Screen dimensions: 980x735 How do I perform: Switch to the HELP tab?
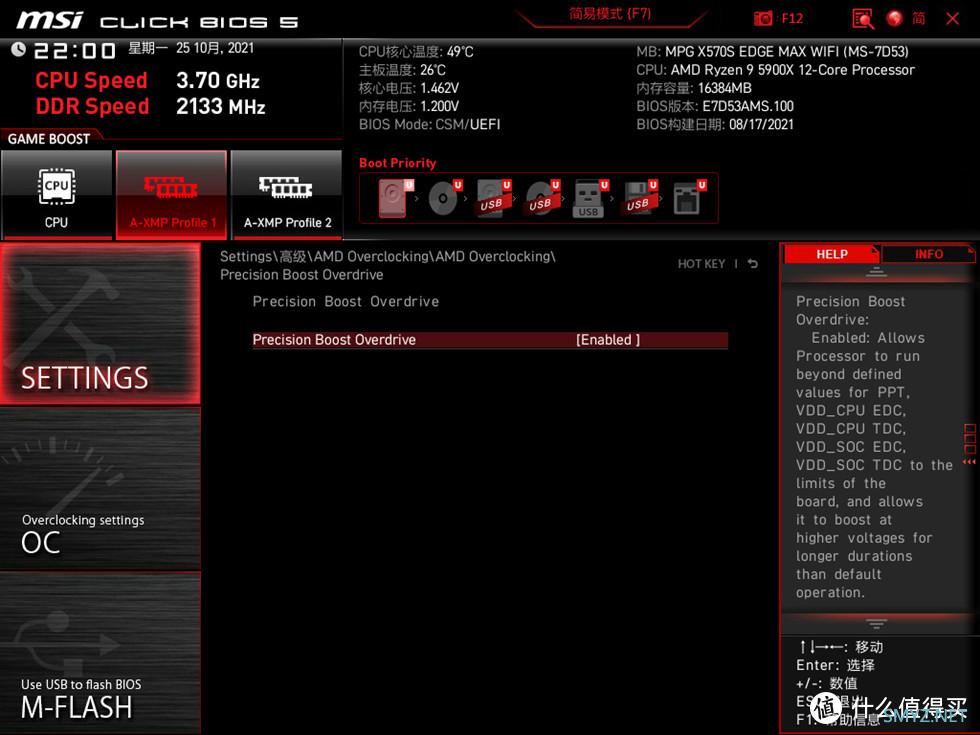831,254
